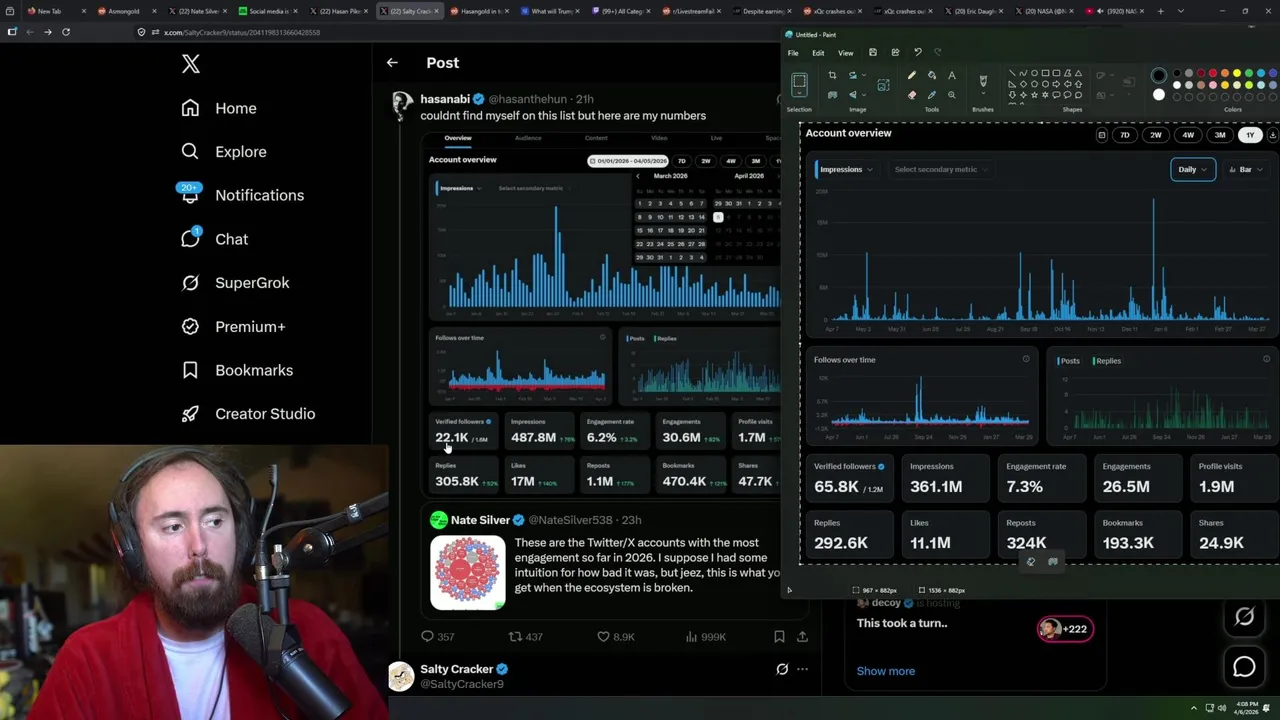The height and width of the screenshot is (720, 1280).
Task: Click the Share icon in Paint
Action: (x=895, y=52)
